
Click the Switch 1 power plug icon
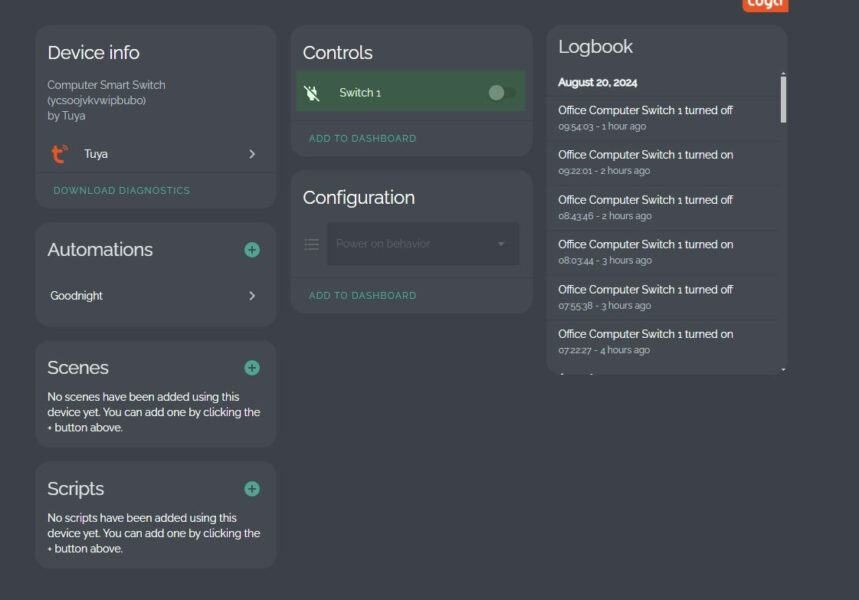tap(312, 93)
